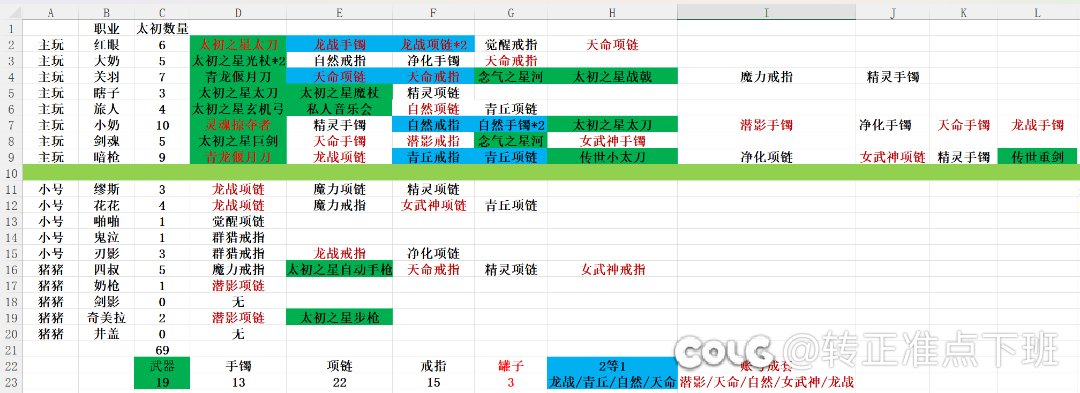Click red 灵魂掠夺者 cell
This screenshot has height=393, width=1080.
238,125
